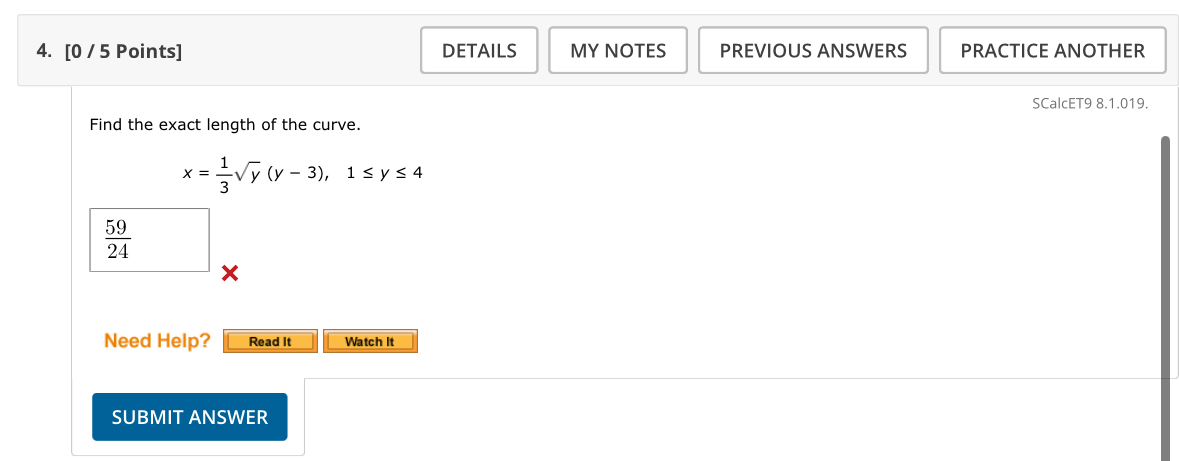Screen dimensions: 1179x461
Task: Click the red X incorrect mark
Action: click(229, 273)
